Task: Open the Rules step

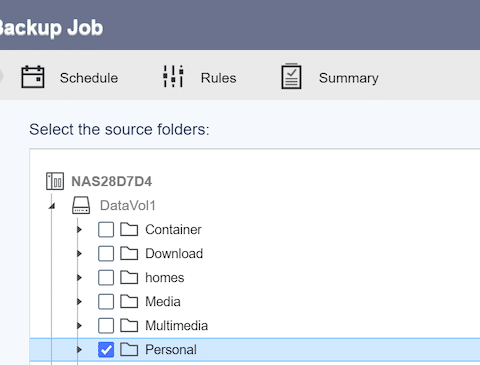Action: 218,78
